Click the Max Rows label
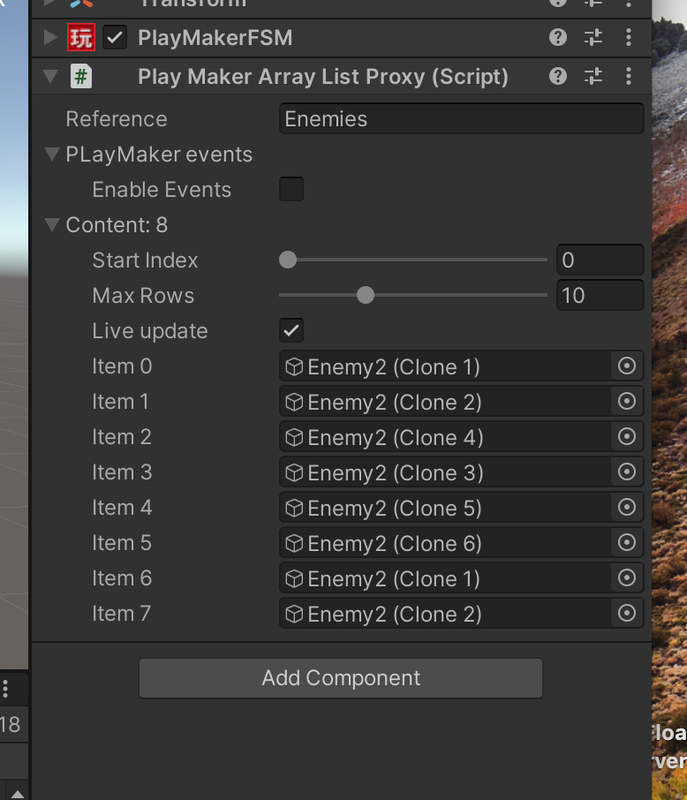The height and width of the screenshot is (800, 687). pos(143,295)
